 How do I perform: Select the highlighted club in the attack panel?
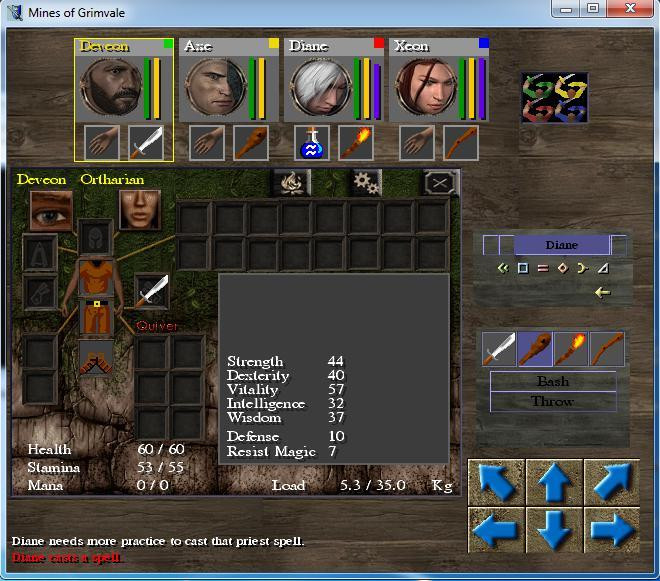[x=535, y=349]
